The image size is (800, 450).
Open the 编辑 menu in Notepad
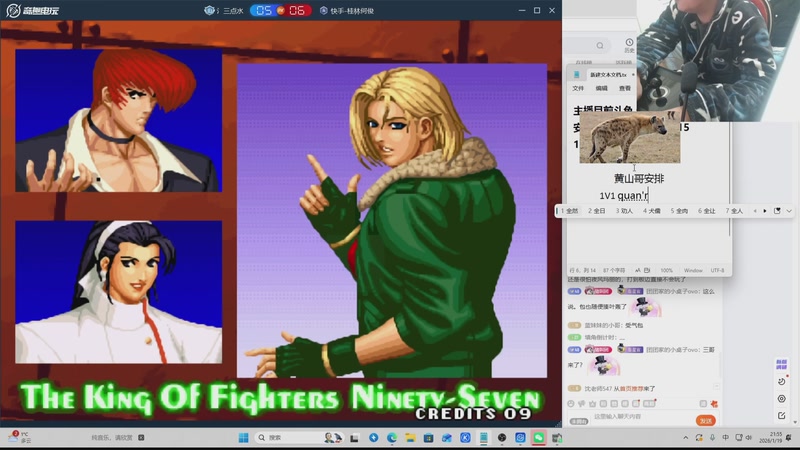(602, 88)
